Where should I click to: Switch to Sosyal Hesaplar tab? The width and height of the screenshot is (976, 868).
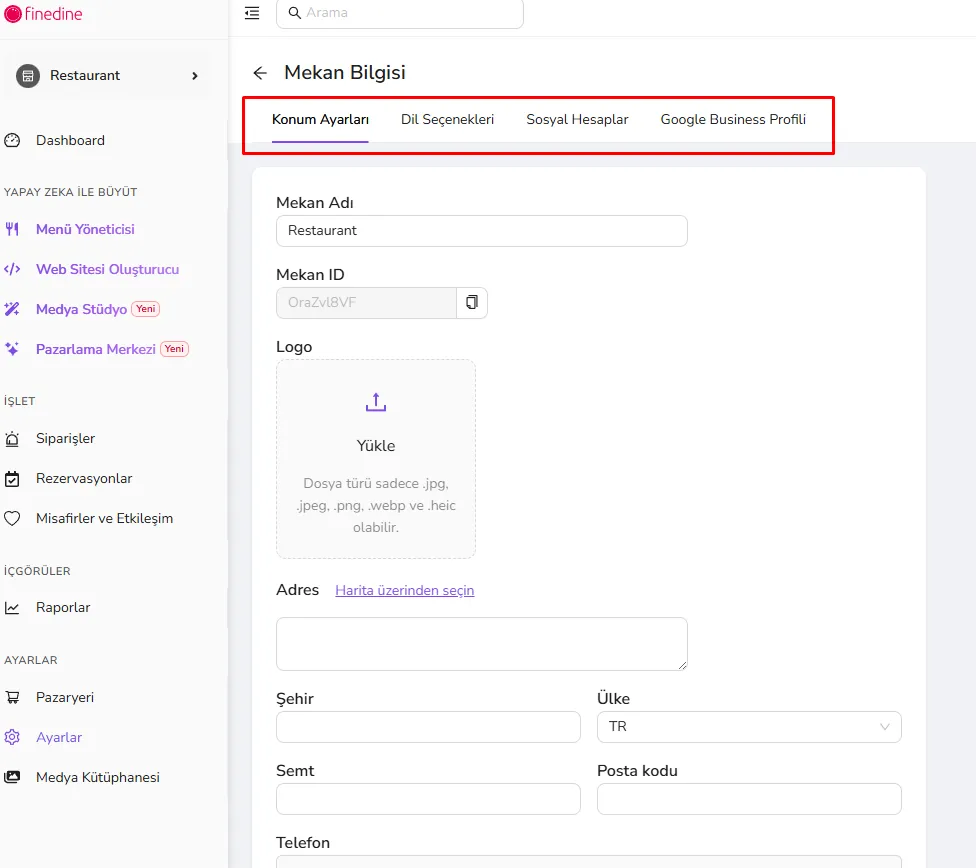tap(577, 120)
